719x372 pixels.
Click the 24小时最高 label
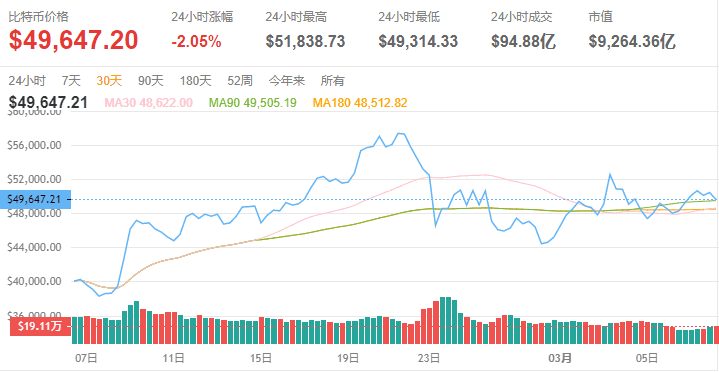point(296,17)
